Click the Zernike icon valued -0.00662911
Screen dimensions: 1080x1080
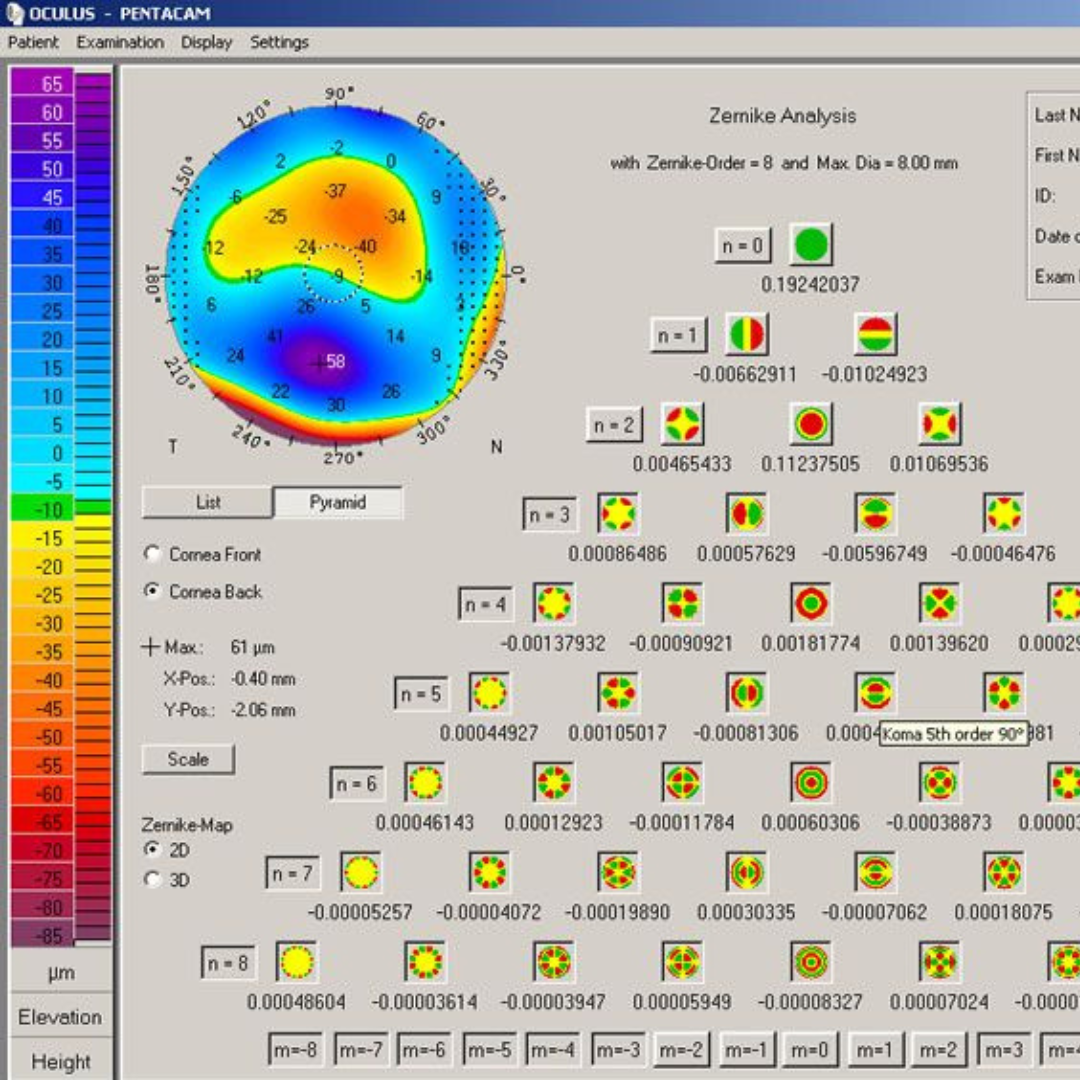pos(746,335)
